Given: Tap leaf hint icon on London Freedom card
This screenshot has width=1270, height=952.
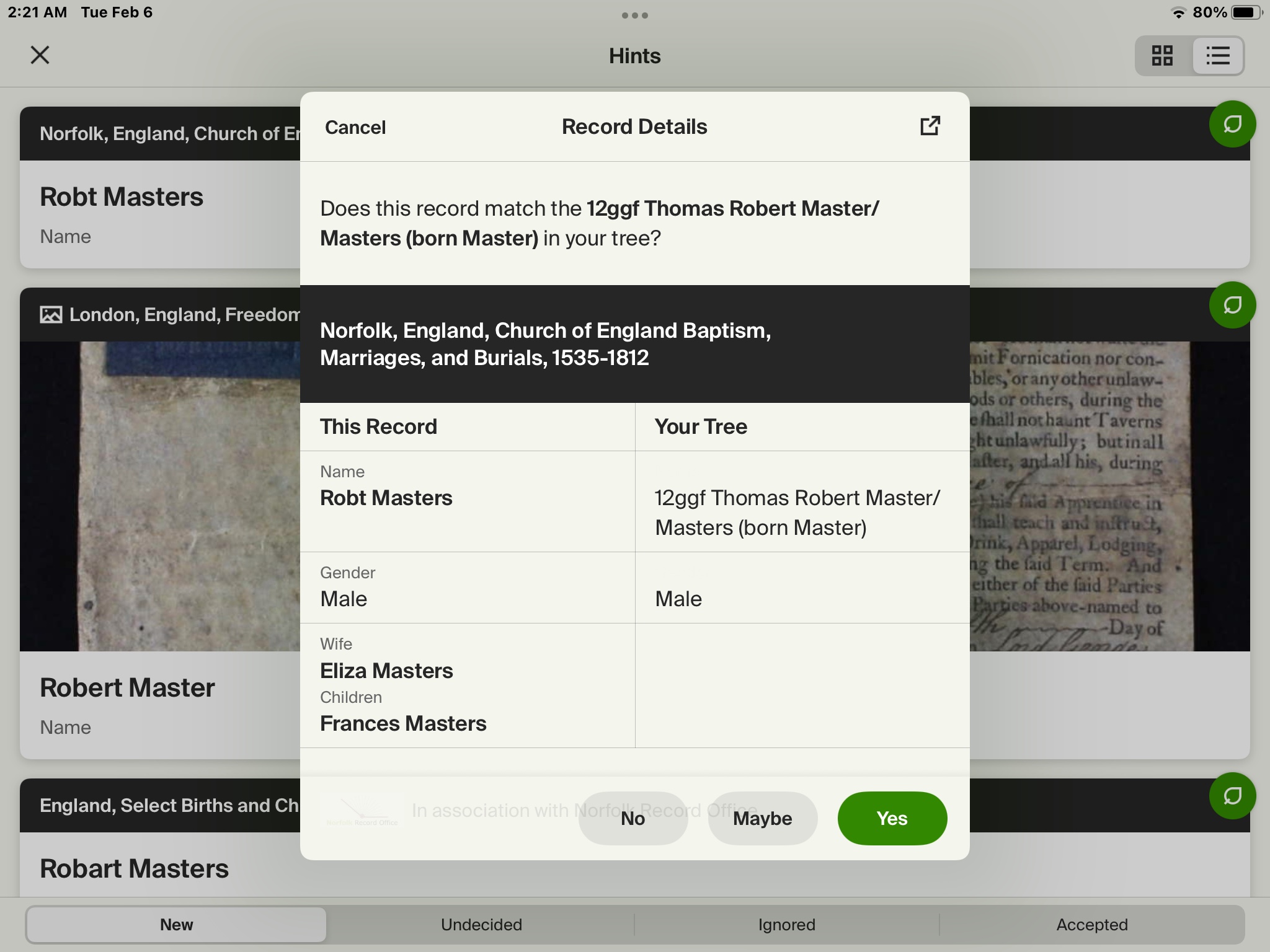Looking at the screenshot, I should [x=1232, y=305].
